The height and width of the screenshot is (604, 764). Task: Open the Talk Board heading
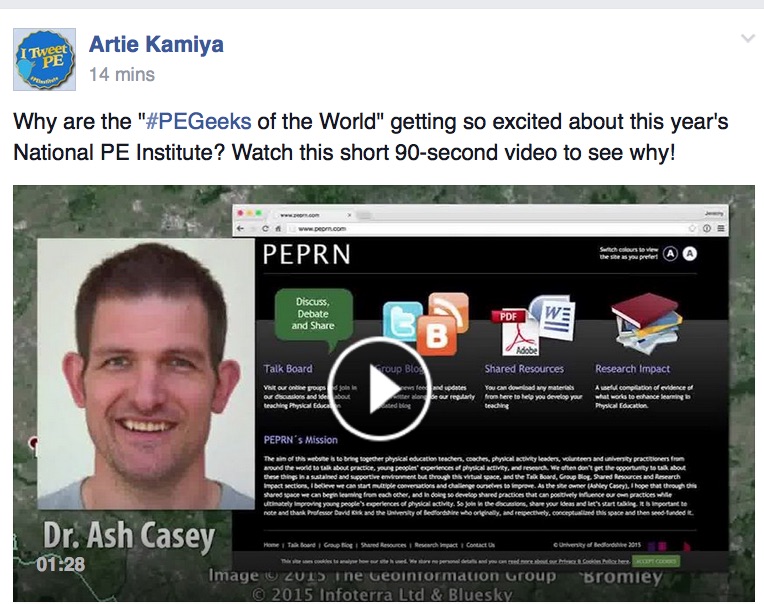pos(288,369)
